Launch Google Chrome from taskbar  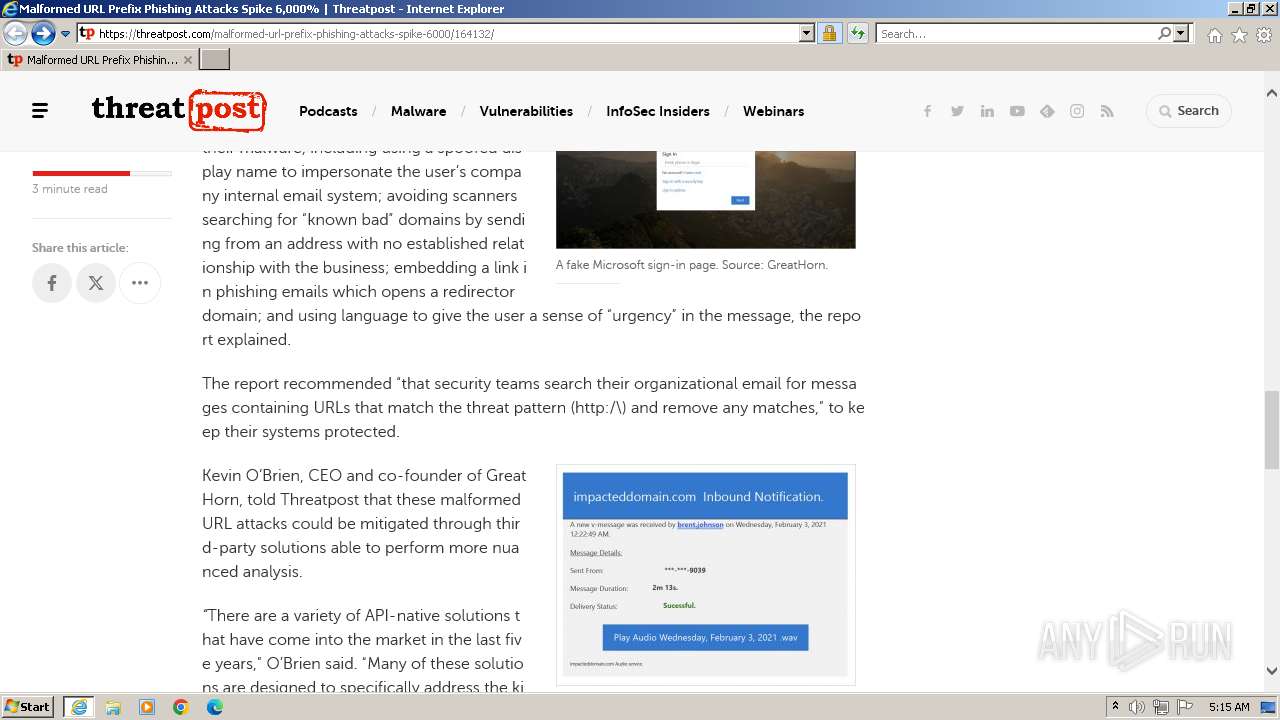(x=181, y=707)
